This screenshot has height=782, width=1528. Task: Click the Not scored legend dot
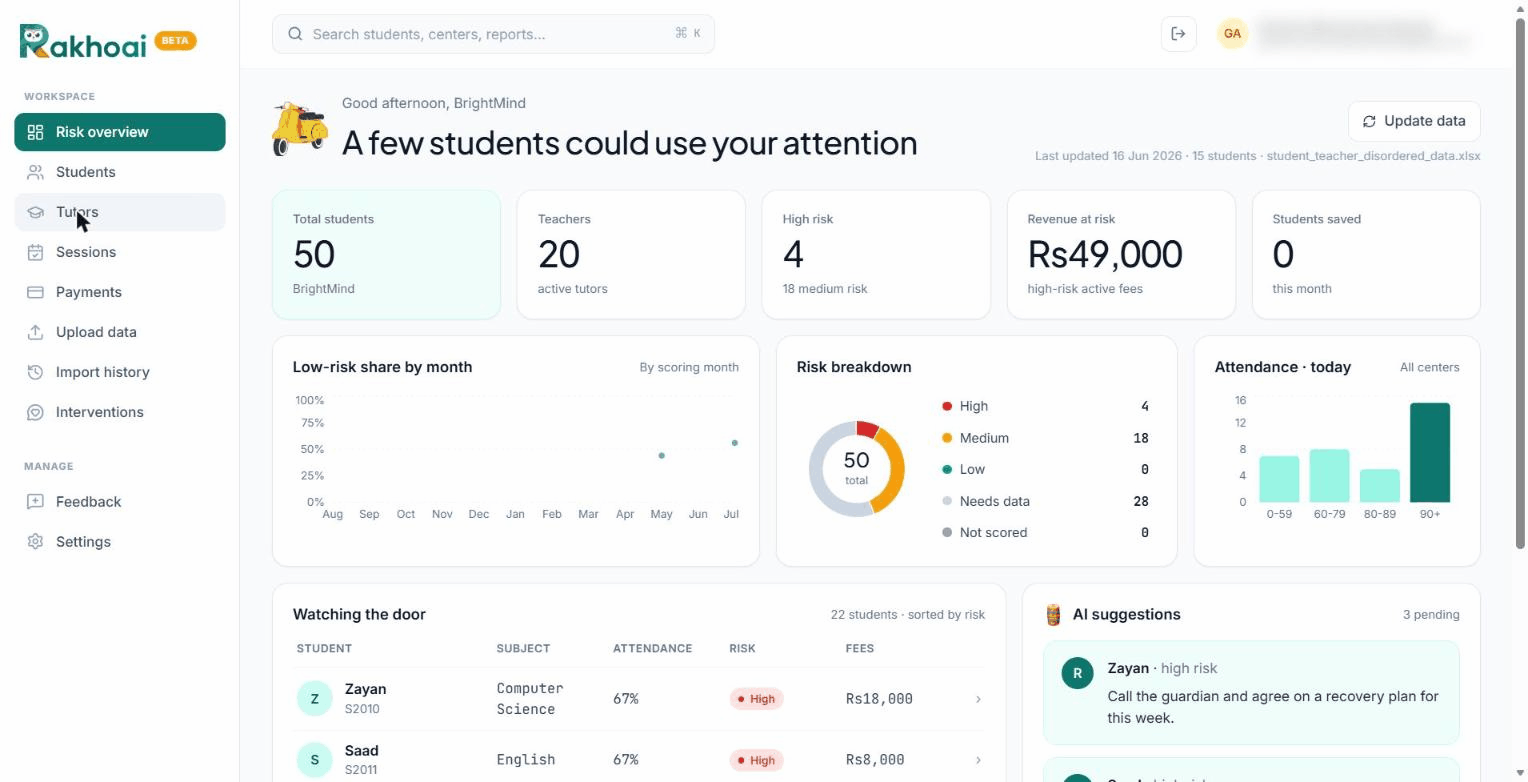947,532
